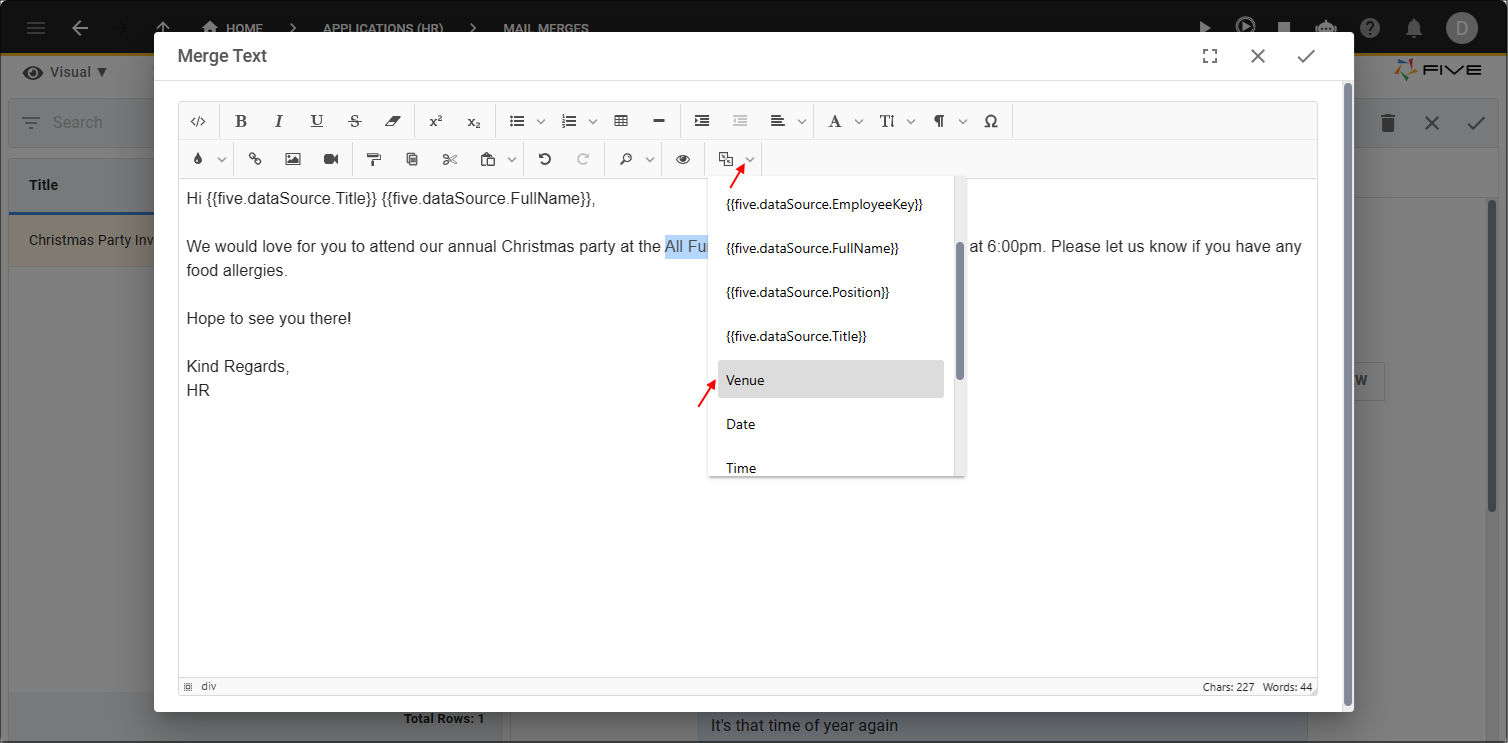Choose Venue from the field list
This screenshot has height=743, width=1508.
coord(831,380)
